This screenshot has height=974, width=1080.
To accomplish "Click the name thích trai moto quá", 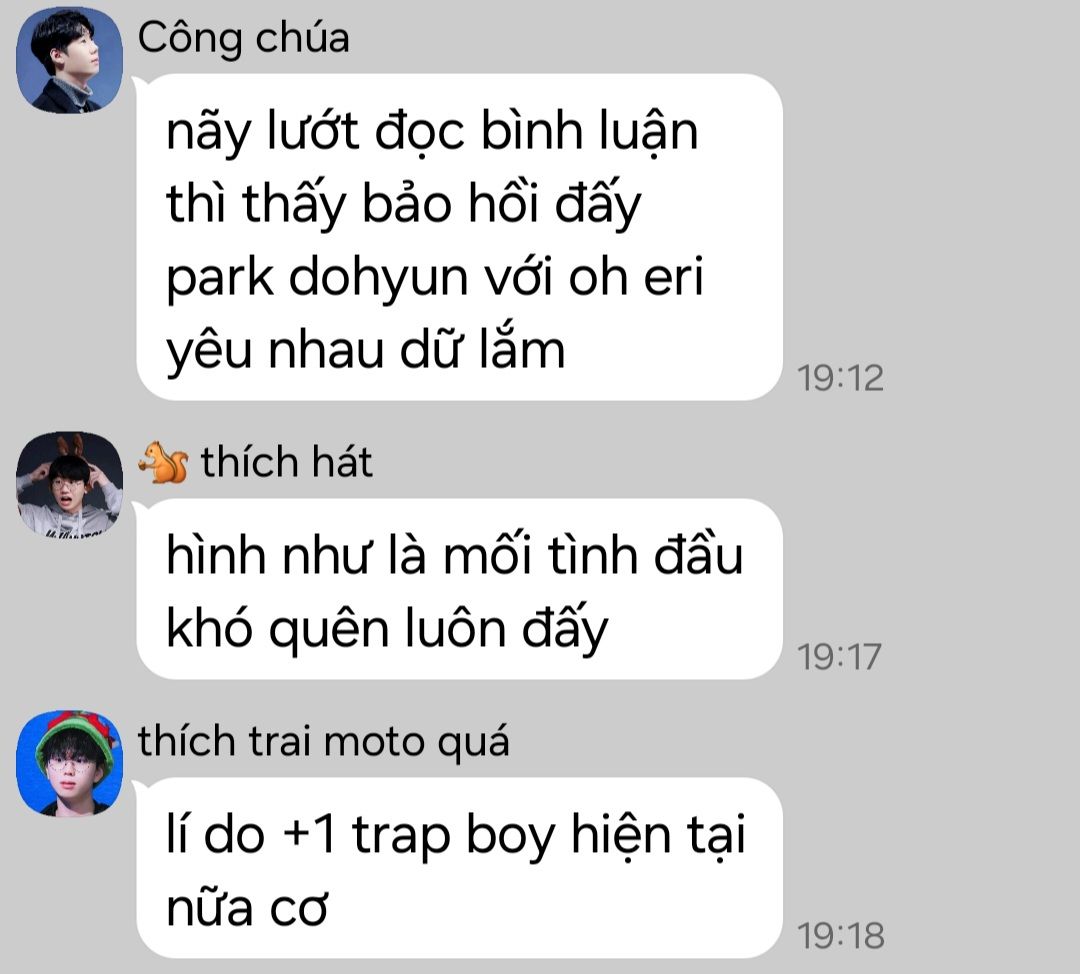I will click(x=324, y=742).
